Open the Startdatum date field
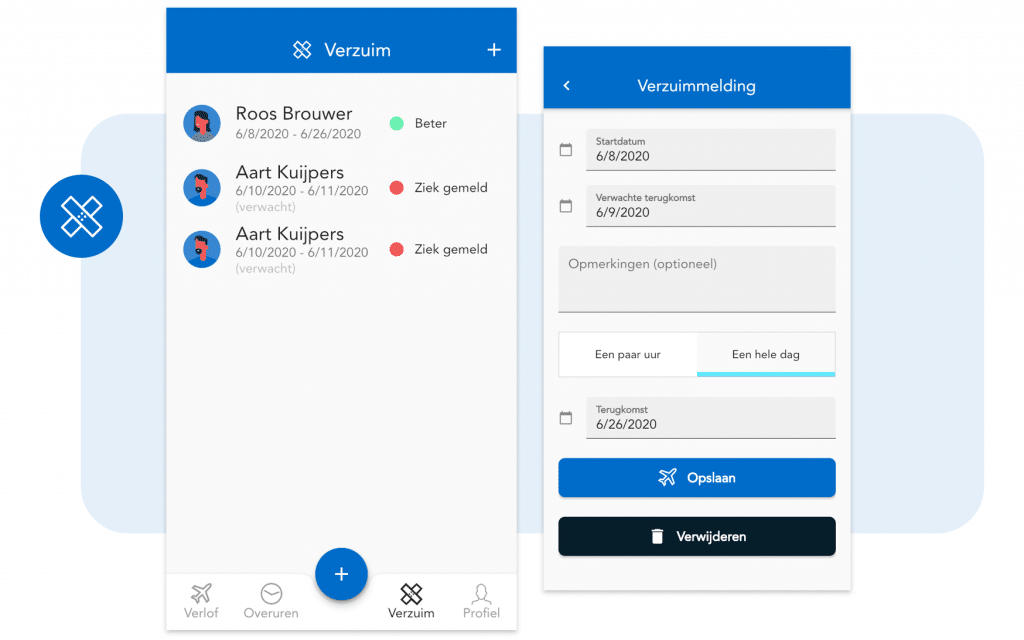 (x=710, y=150)
